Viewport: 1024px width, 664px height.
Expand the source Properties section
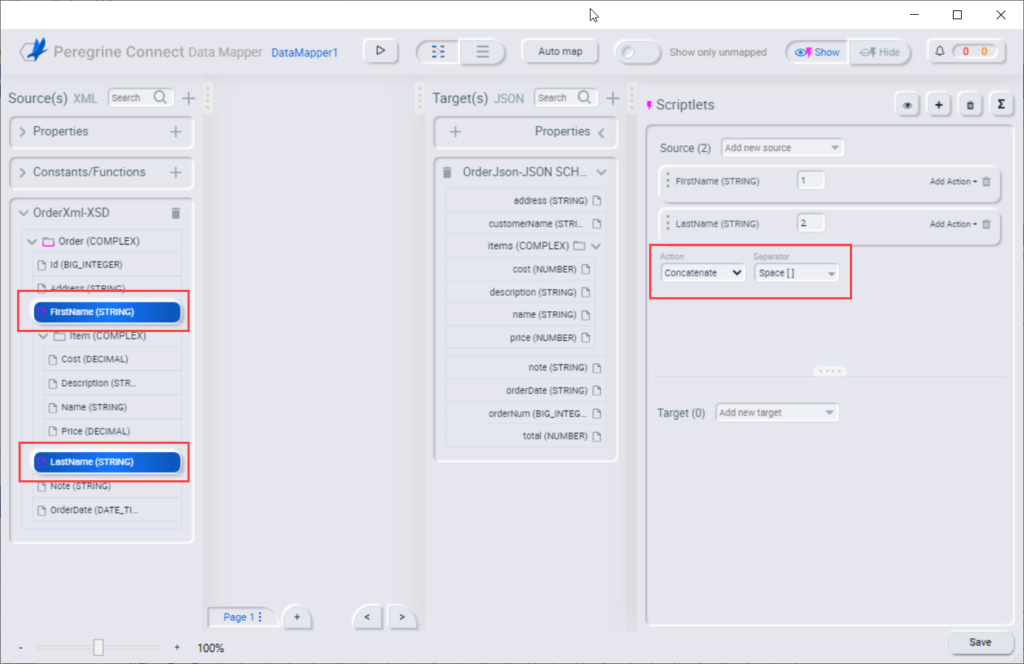[x=23, y=132]
